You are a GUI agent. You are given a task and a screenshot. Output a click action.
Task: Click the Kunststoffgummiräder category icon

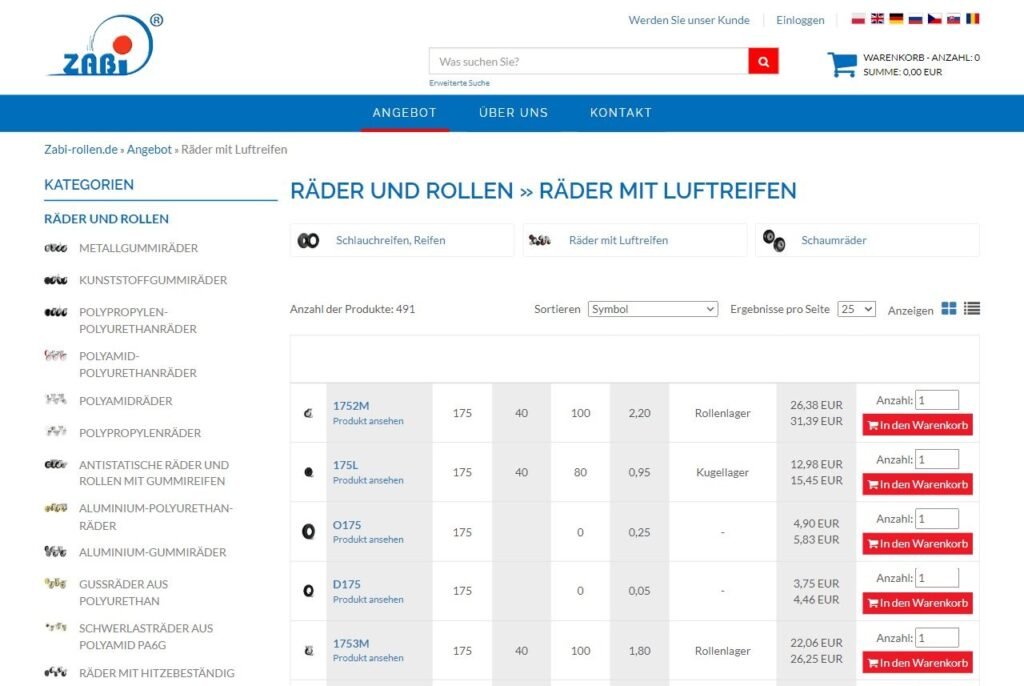click(x=56, y=280)
